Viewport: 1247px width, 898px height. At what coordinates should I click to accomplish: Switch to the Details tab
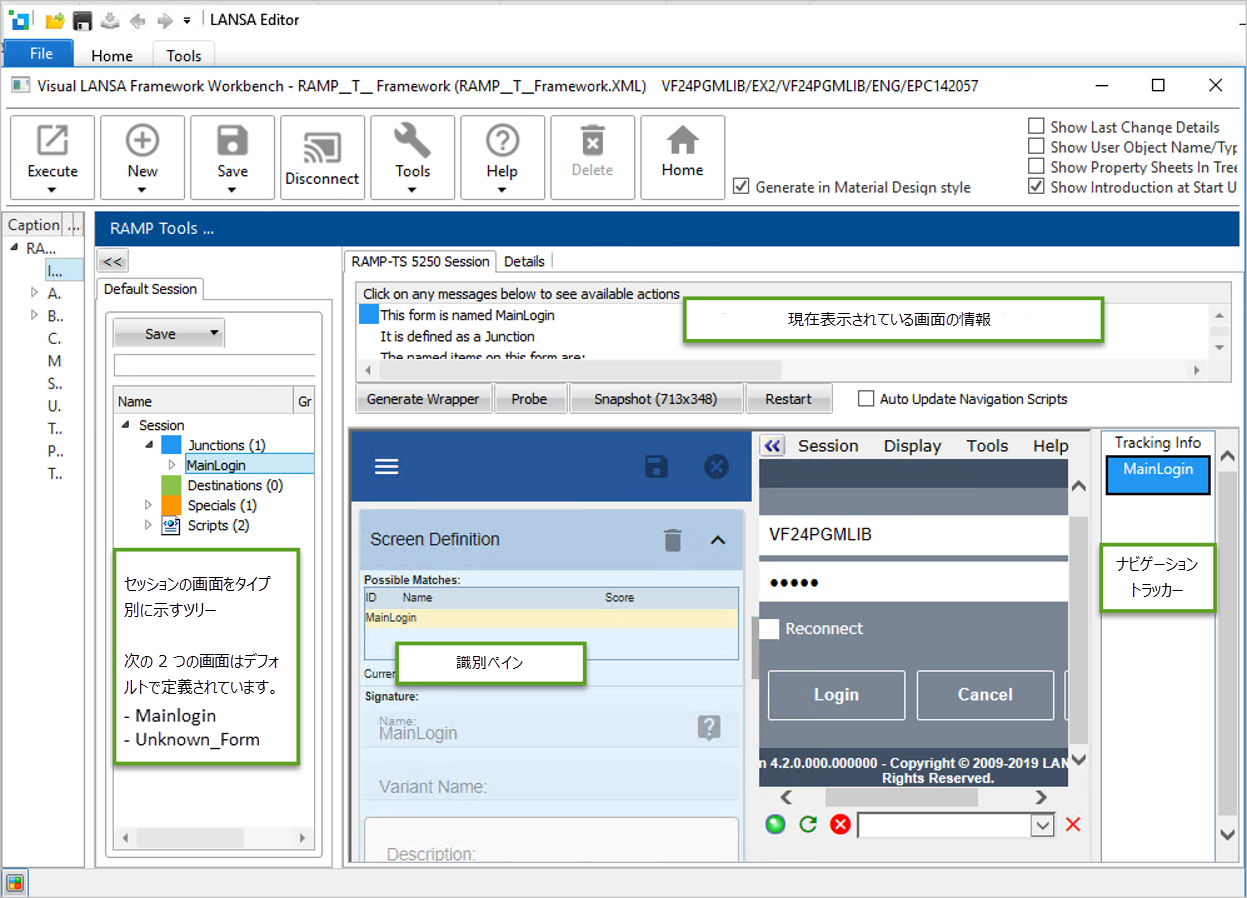tap(524, 261)
